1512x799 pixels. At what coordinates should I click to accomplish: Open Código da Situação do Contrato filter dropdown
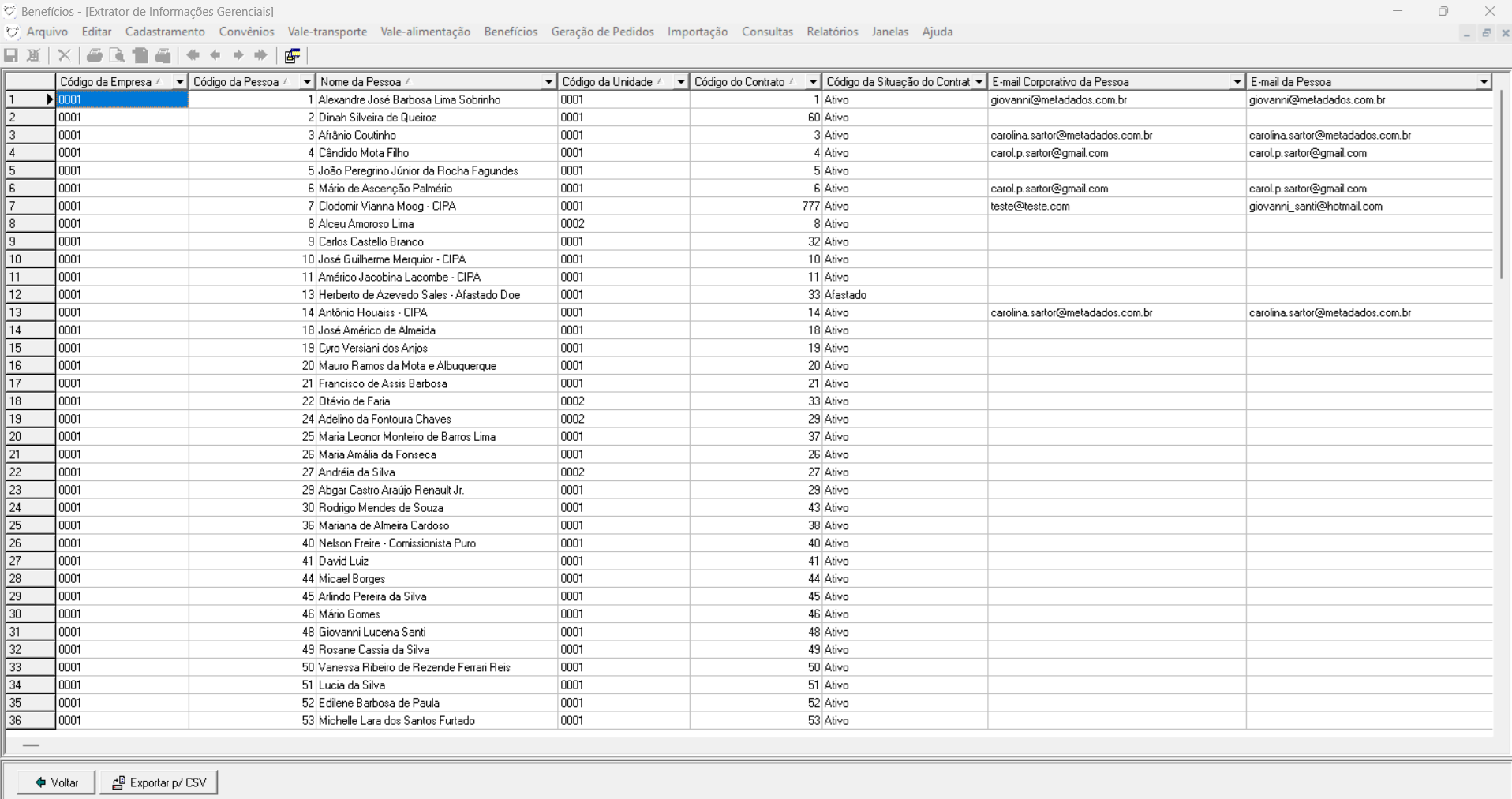click(979, 82)
